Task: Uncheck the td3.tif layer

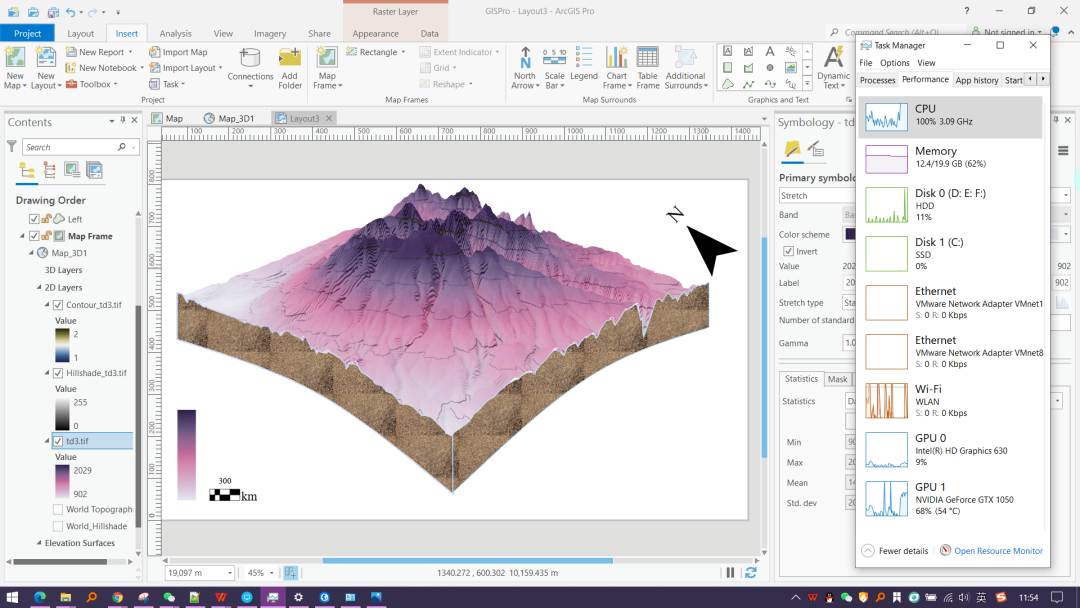Action: (58, 441)
